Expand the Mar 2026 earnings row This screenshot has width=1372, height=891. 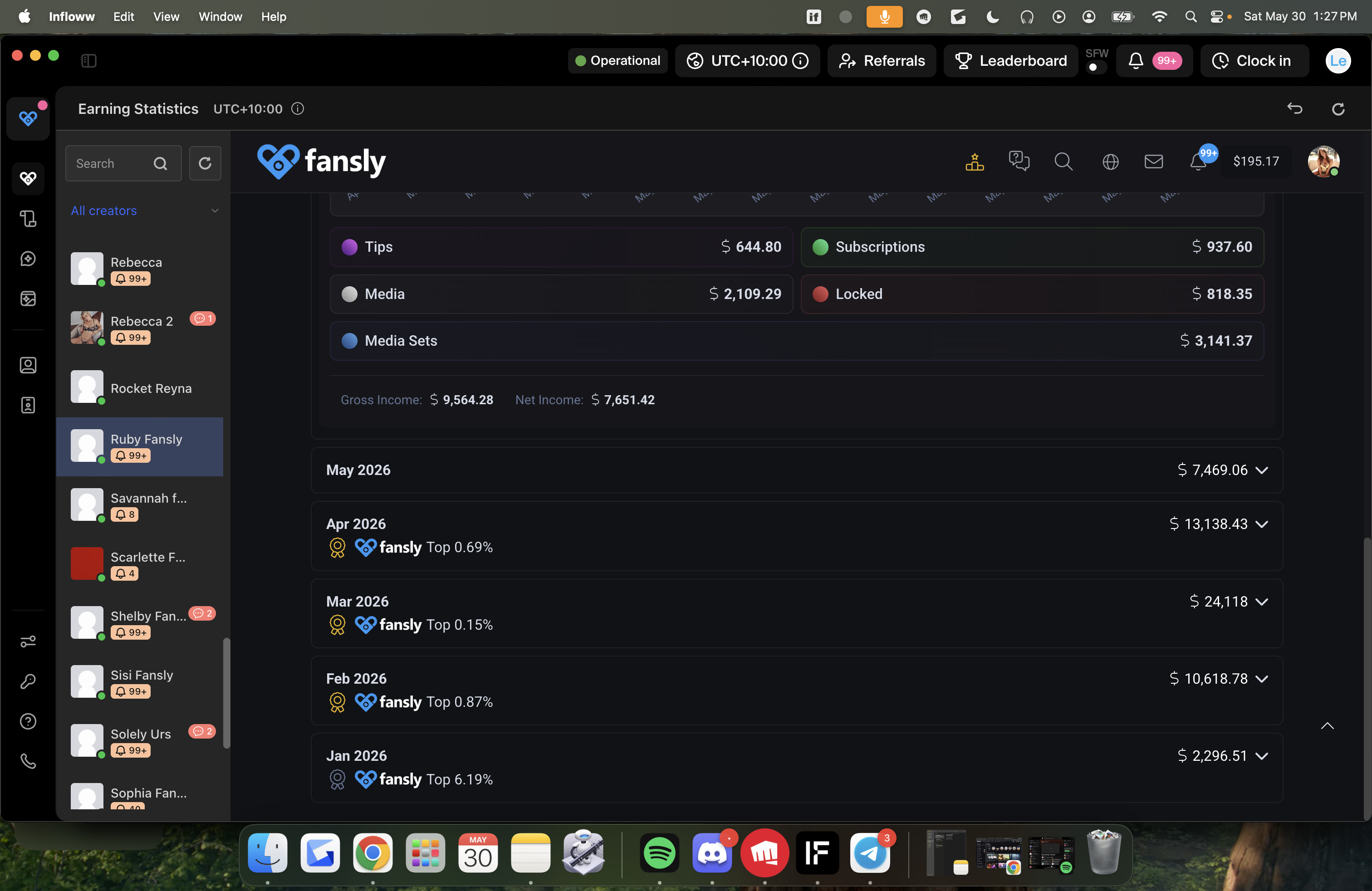click(x=797, y=613)
